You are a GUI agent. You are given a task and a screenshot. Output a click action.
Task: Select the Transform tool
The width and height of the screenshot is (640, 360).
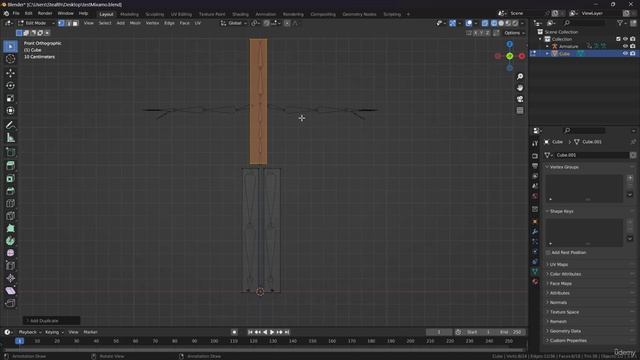point(10,111)
